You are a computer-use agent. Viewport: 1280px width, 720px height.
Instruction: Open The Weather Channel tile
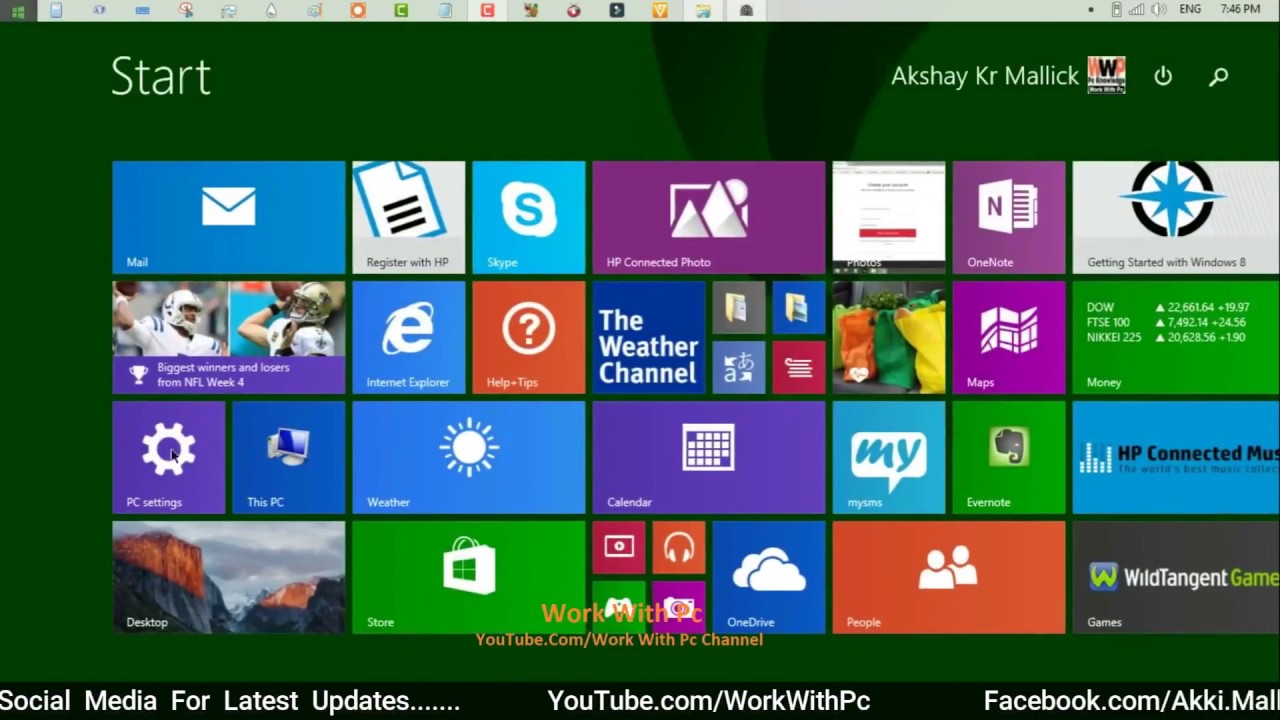(648, 337)
